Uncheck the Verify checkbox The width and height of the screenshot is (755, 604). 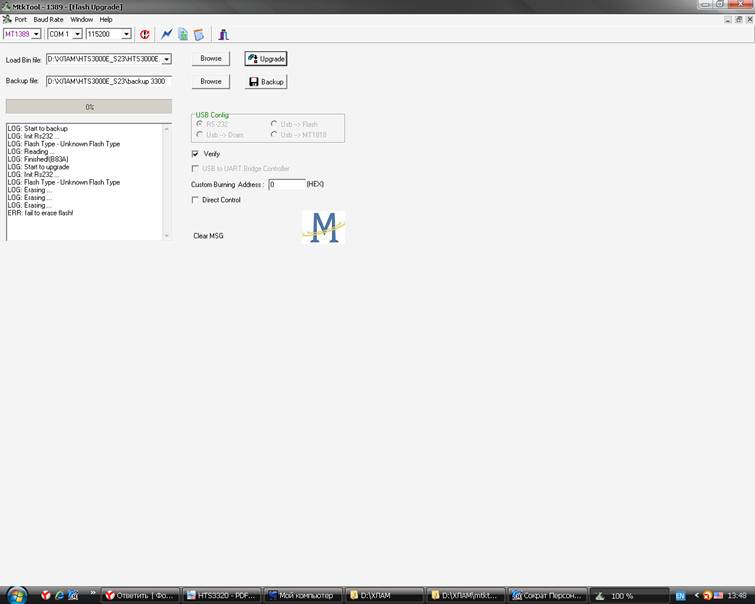(x=195, y=154)
